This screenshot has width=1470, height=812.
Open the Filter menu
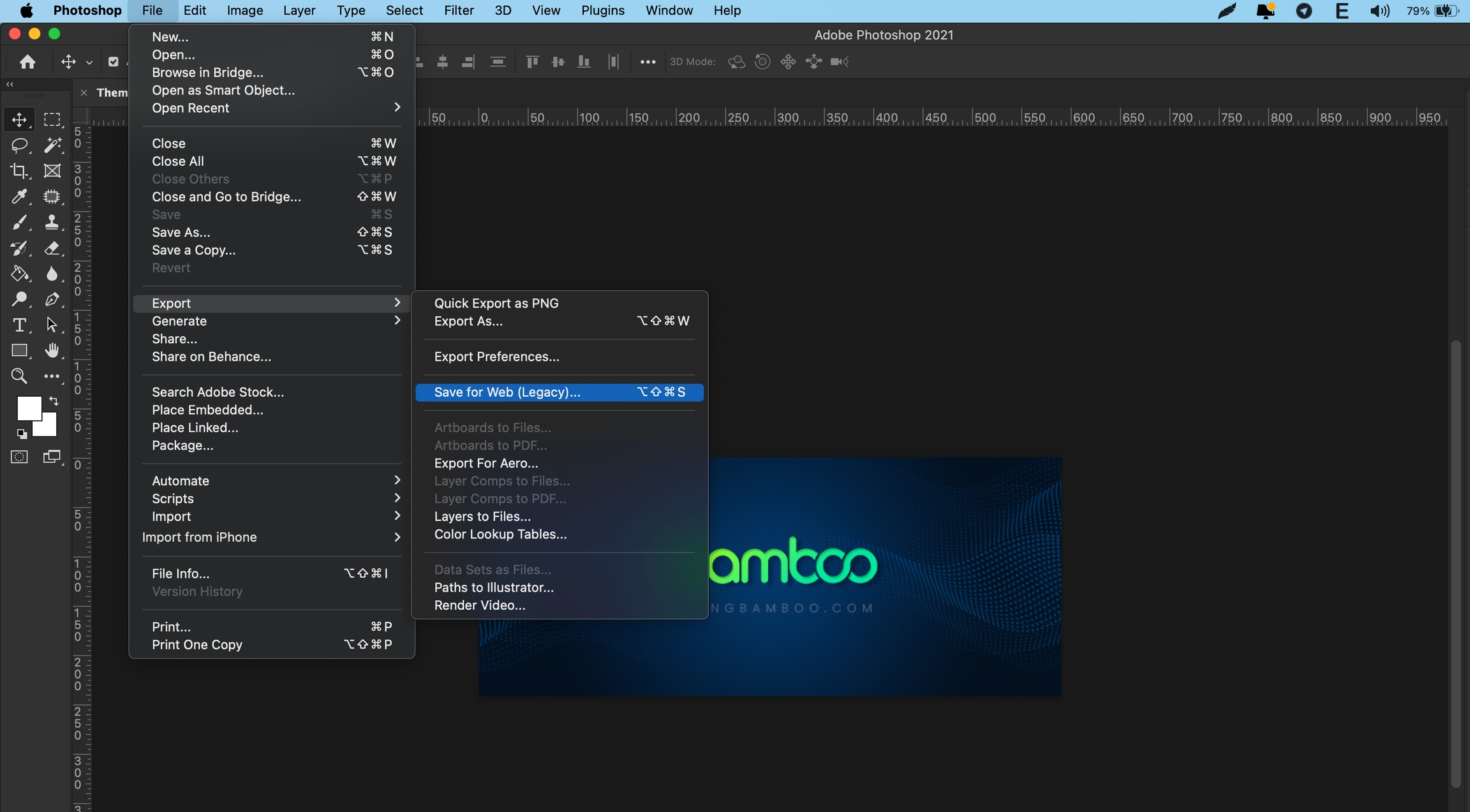(x=458, y=11)
